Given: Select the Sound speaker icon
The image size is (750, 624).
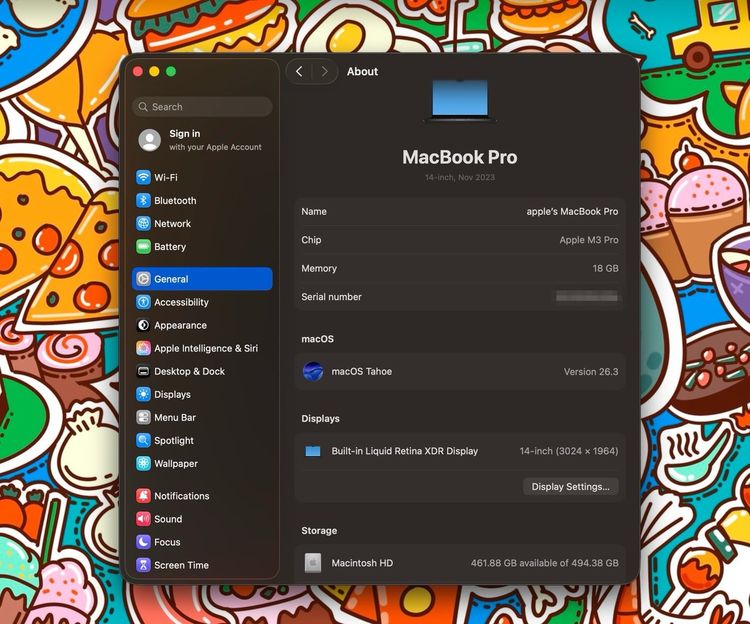Looking at the screenshot, I should click(143, 519).
